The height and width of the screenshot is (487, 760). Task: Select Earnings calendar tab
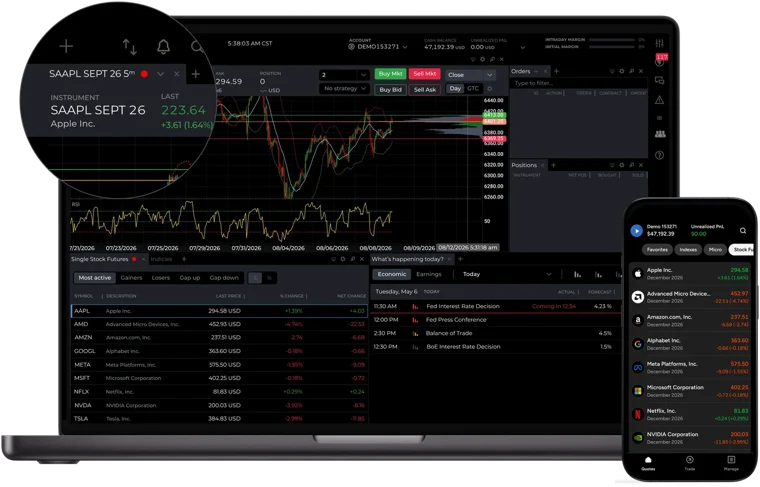(429, 274)
